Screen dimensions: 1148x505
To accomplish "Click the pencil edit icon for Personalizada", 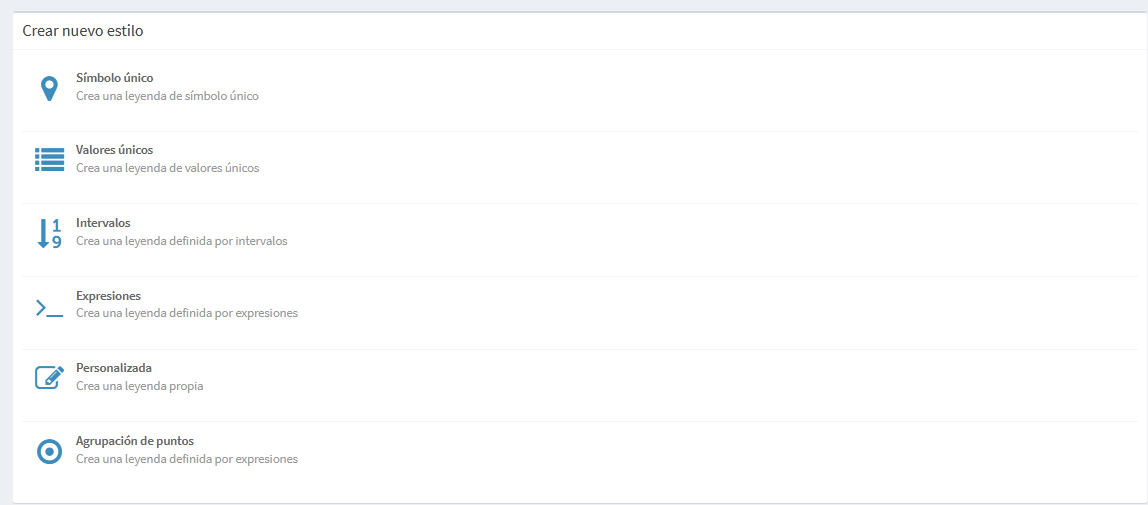I will click(50, 377).
